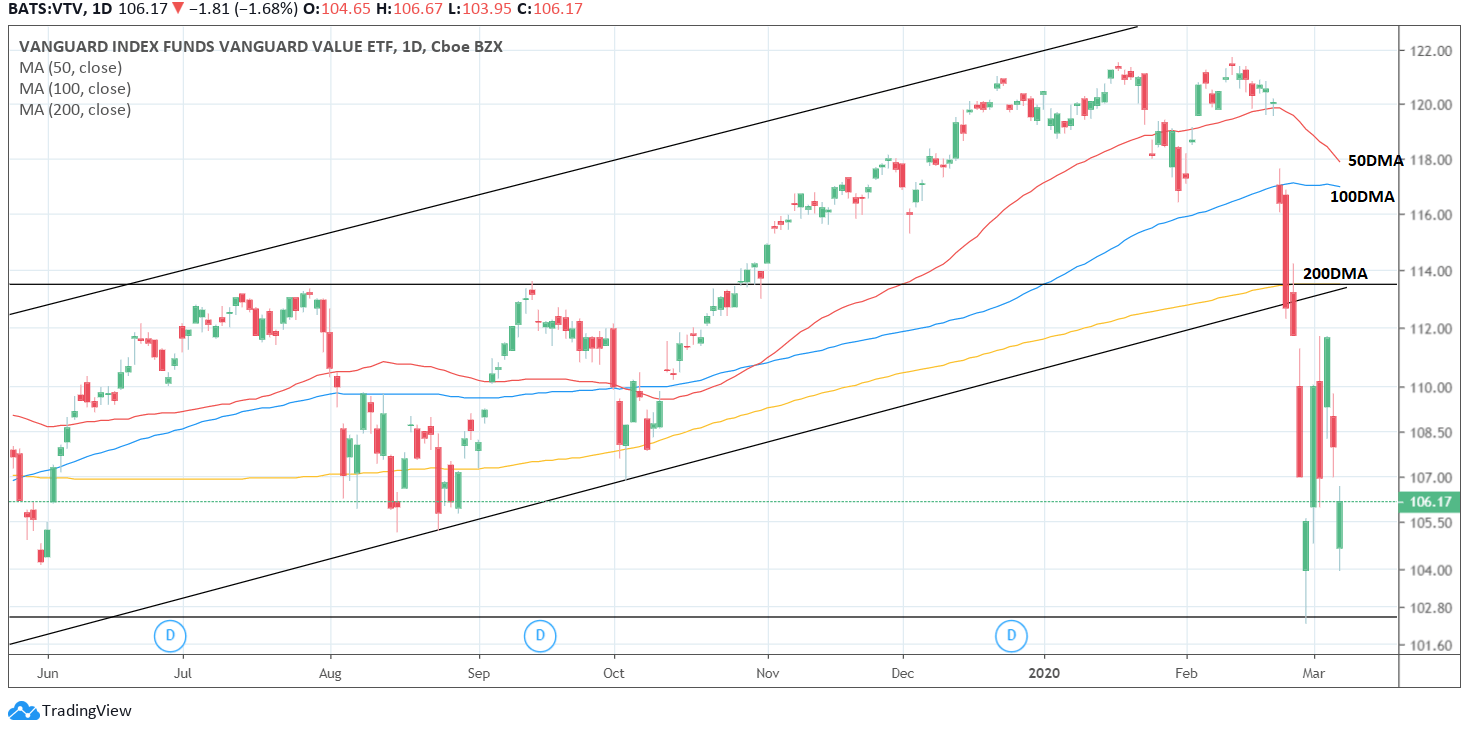
Task: Click the 114.00 price axis label
Action: click(x=1430, y=272)
